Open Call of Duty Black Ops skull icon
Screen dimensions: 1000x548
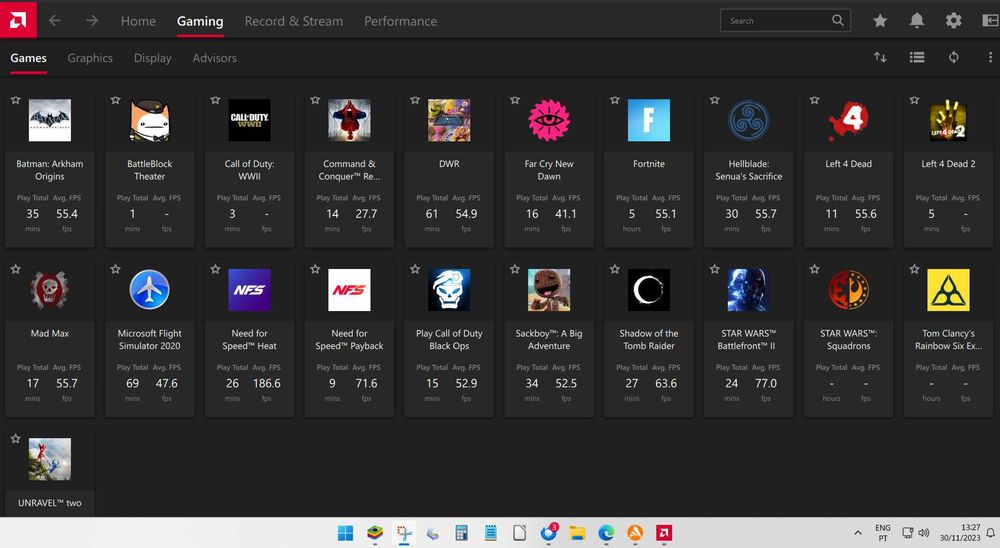point(449,290)
